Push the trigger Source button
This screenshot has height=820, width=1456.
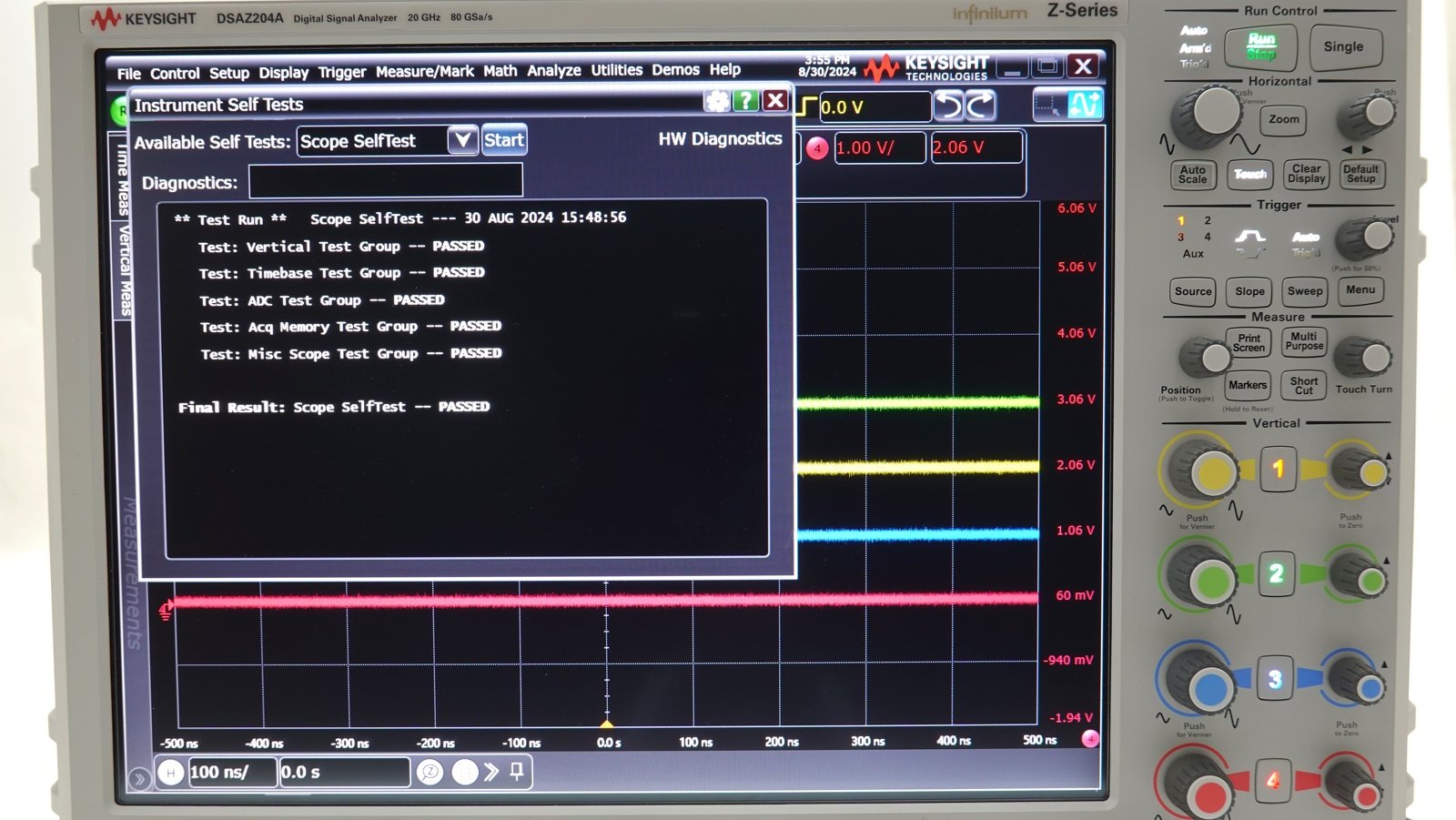[x=1193, y=291]
